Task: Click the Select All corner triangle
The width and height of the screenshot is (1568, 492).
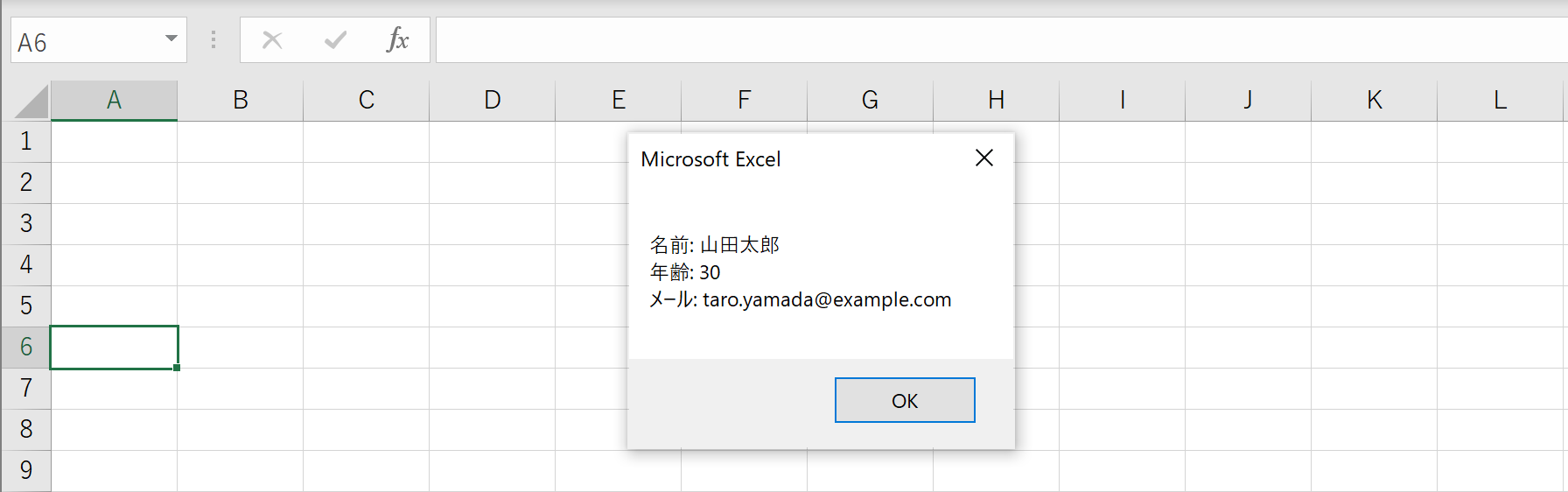Action: 32,102
